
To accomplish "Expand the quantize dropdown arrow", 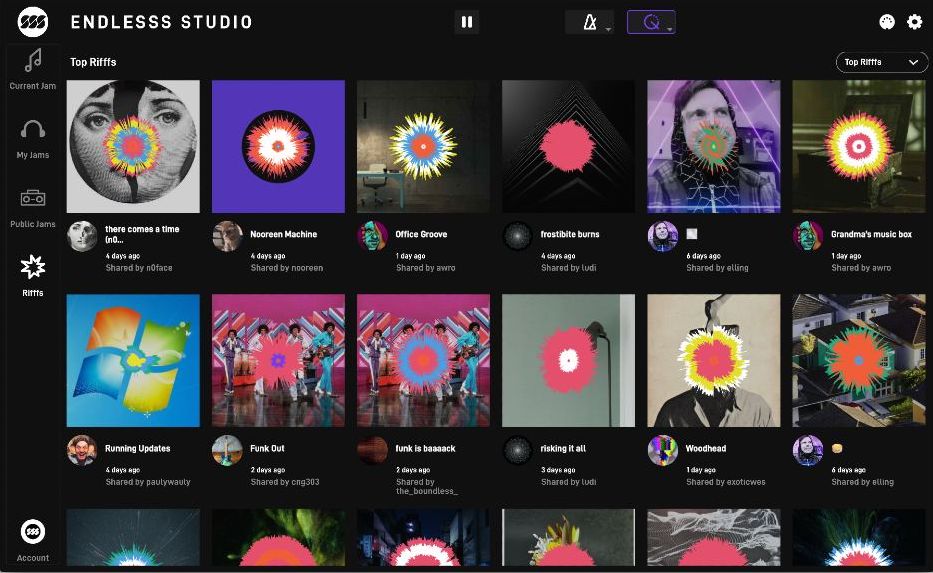I will click(x=669, y=29).
